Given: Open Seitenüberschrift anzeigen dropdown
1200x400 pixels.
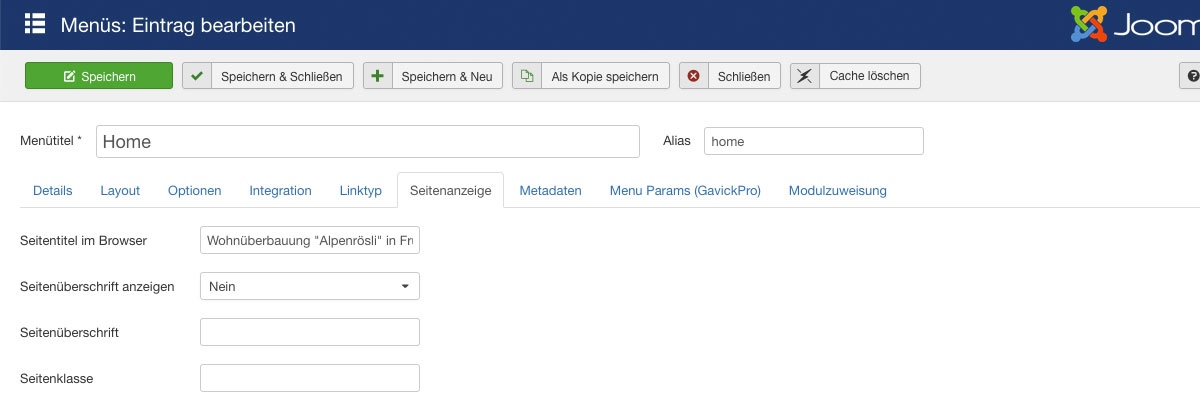Looking at the screenshot, I should (x=310, y=286).
